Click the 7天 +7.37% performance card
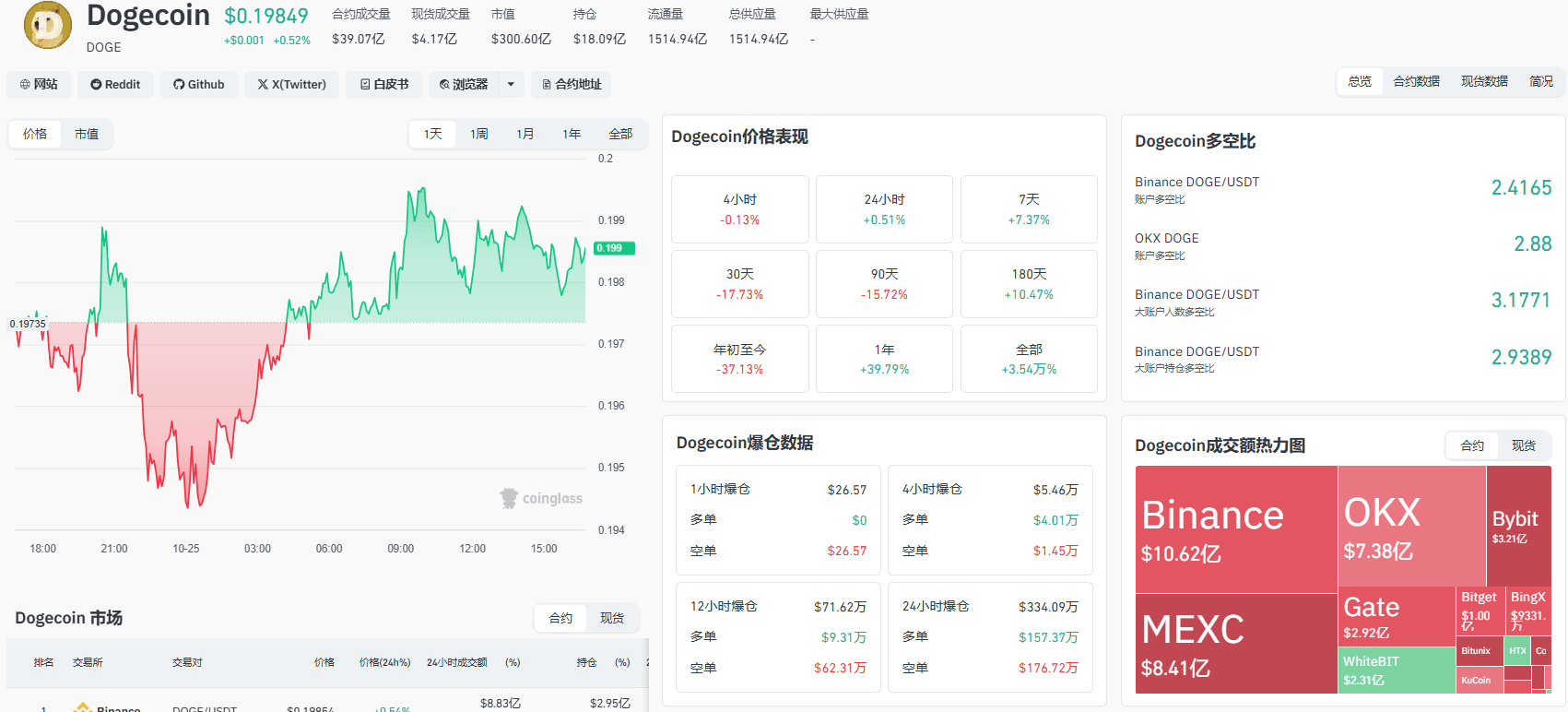This screenshot has height=712, width=1568. (1029, 209)
